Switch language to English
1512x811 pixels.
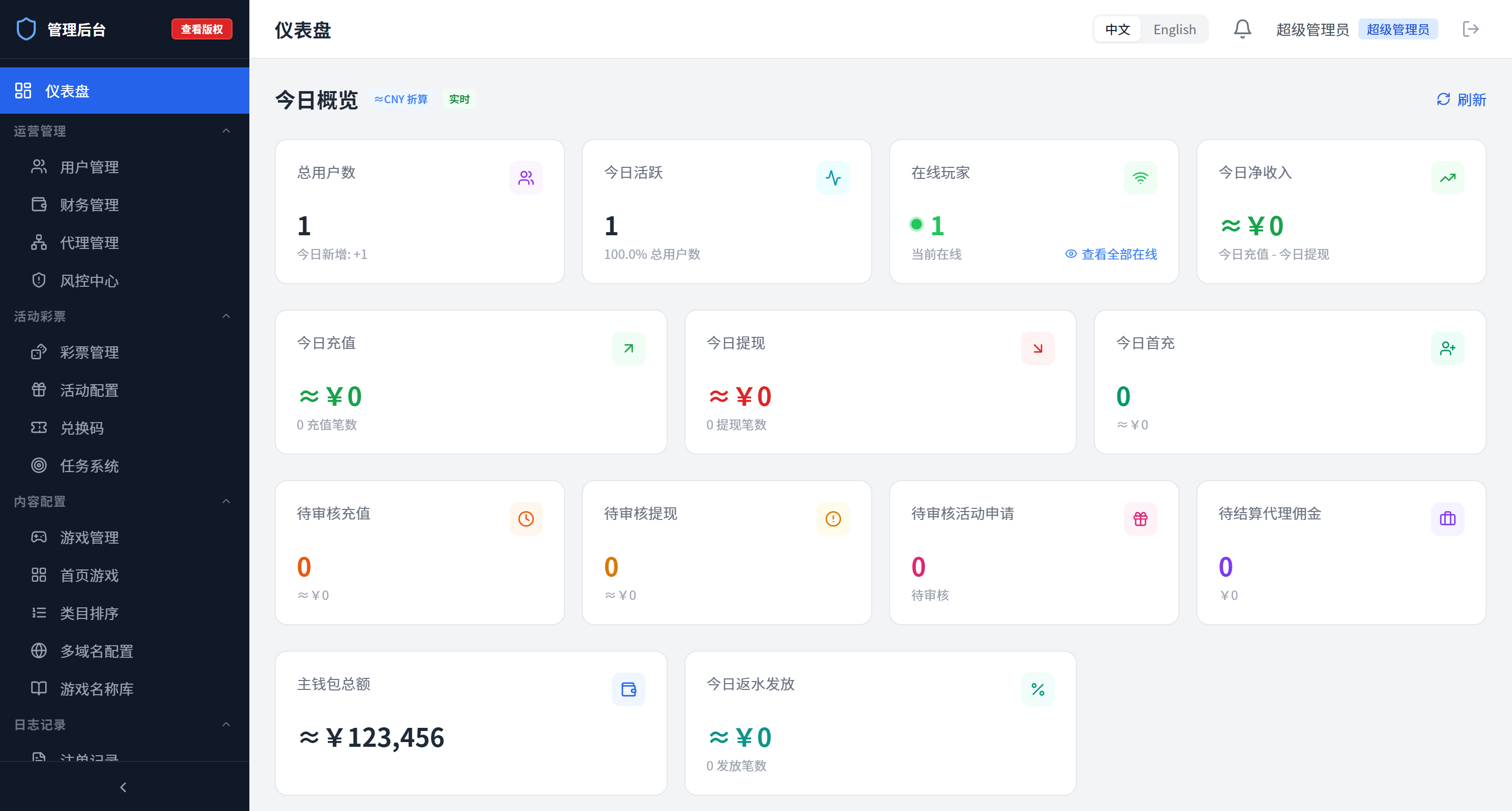[1174, 29]
